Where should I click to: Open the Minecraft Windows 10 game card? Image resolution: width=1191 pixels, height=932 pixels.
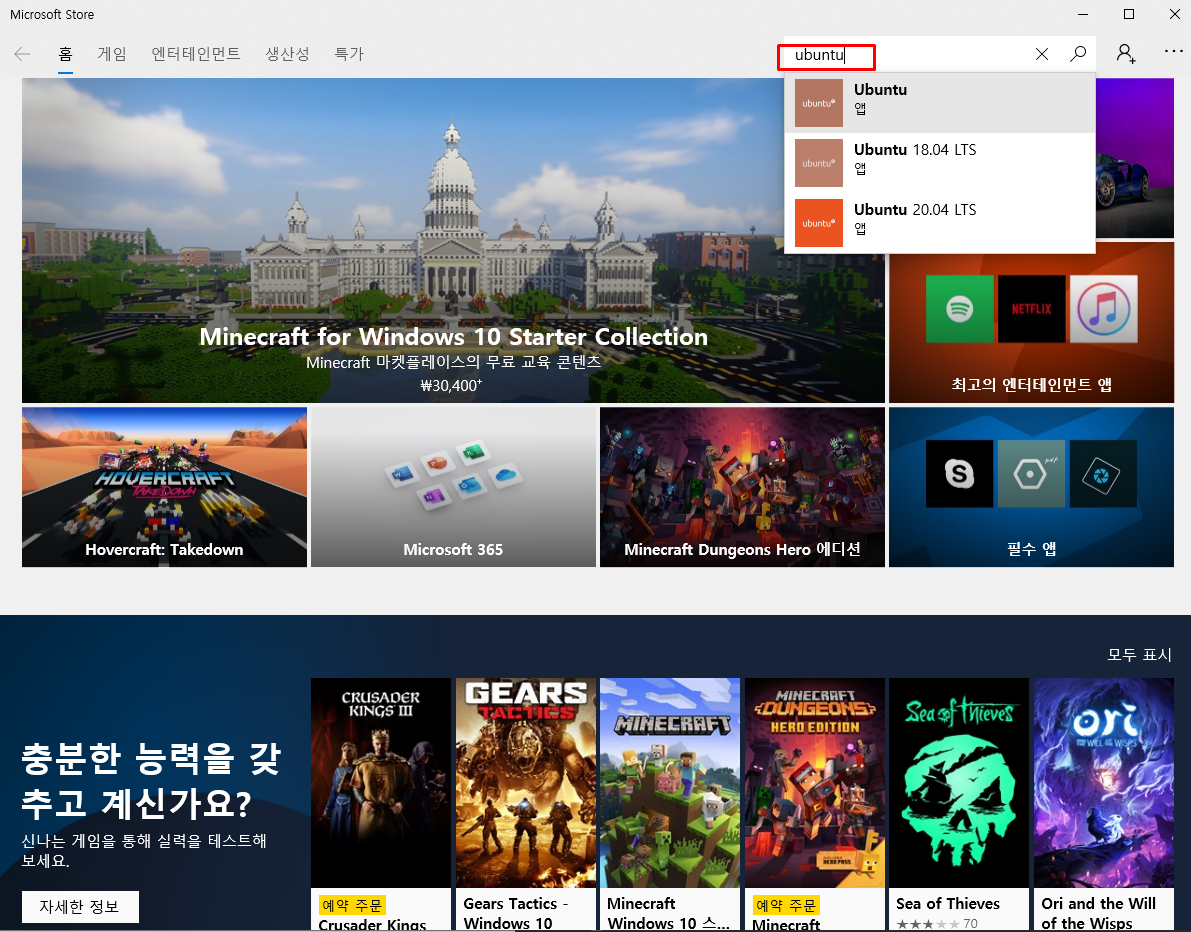click(x=670, y=805)
